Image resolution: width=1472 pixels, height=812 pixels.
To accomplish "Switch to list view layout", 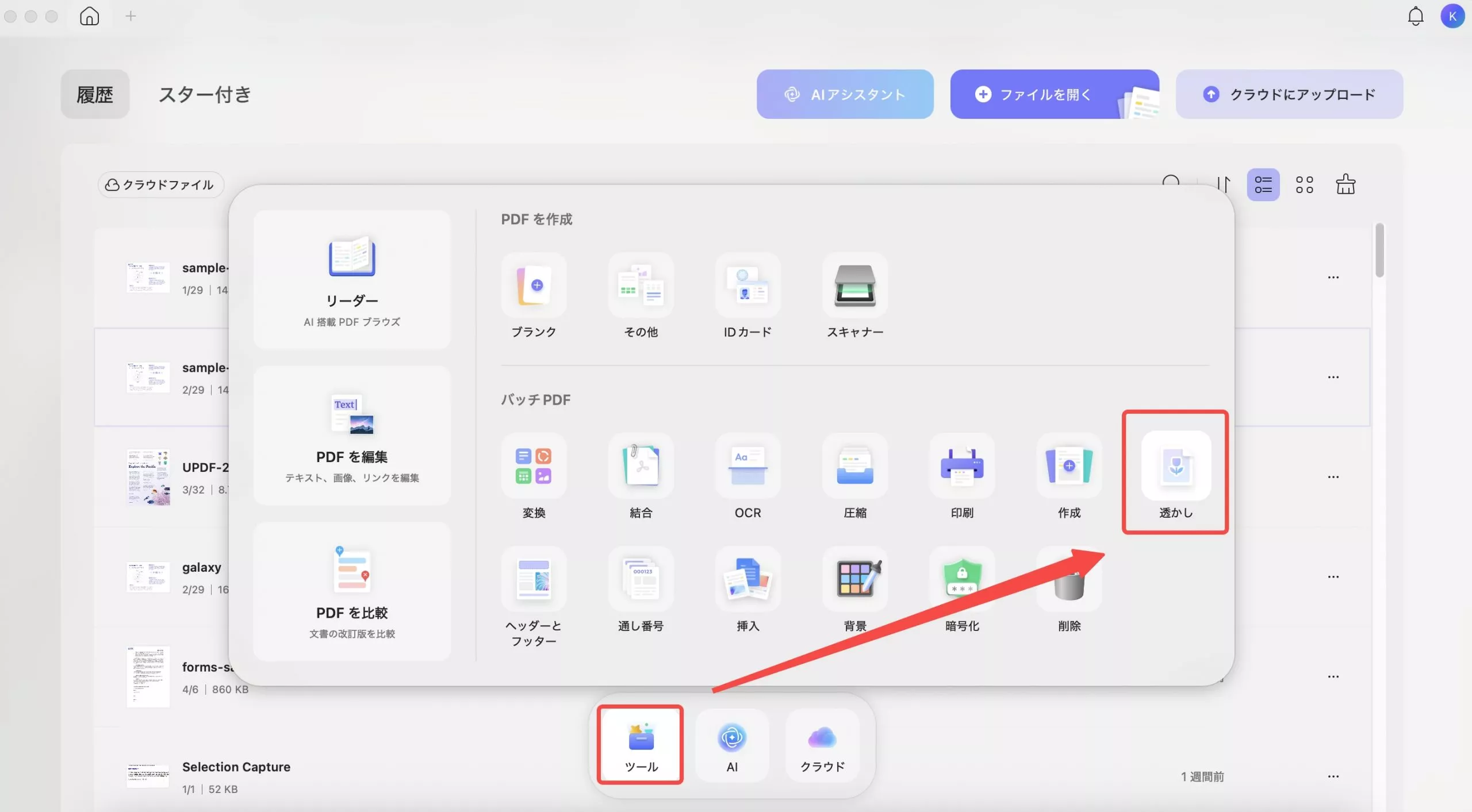I will [x=1263, y=185].
